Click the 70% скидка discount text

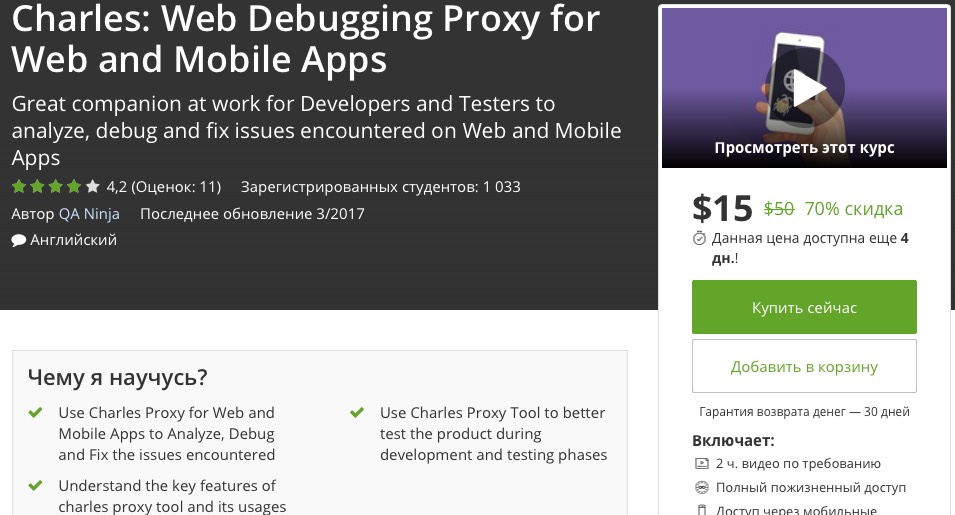[853, 209]
